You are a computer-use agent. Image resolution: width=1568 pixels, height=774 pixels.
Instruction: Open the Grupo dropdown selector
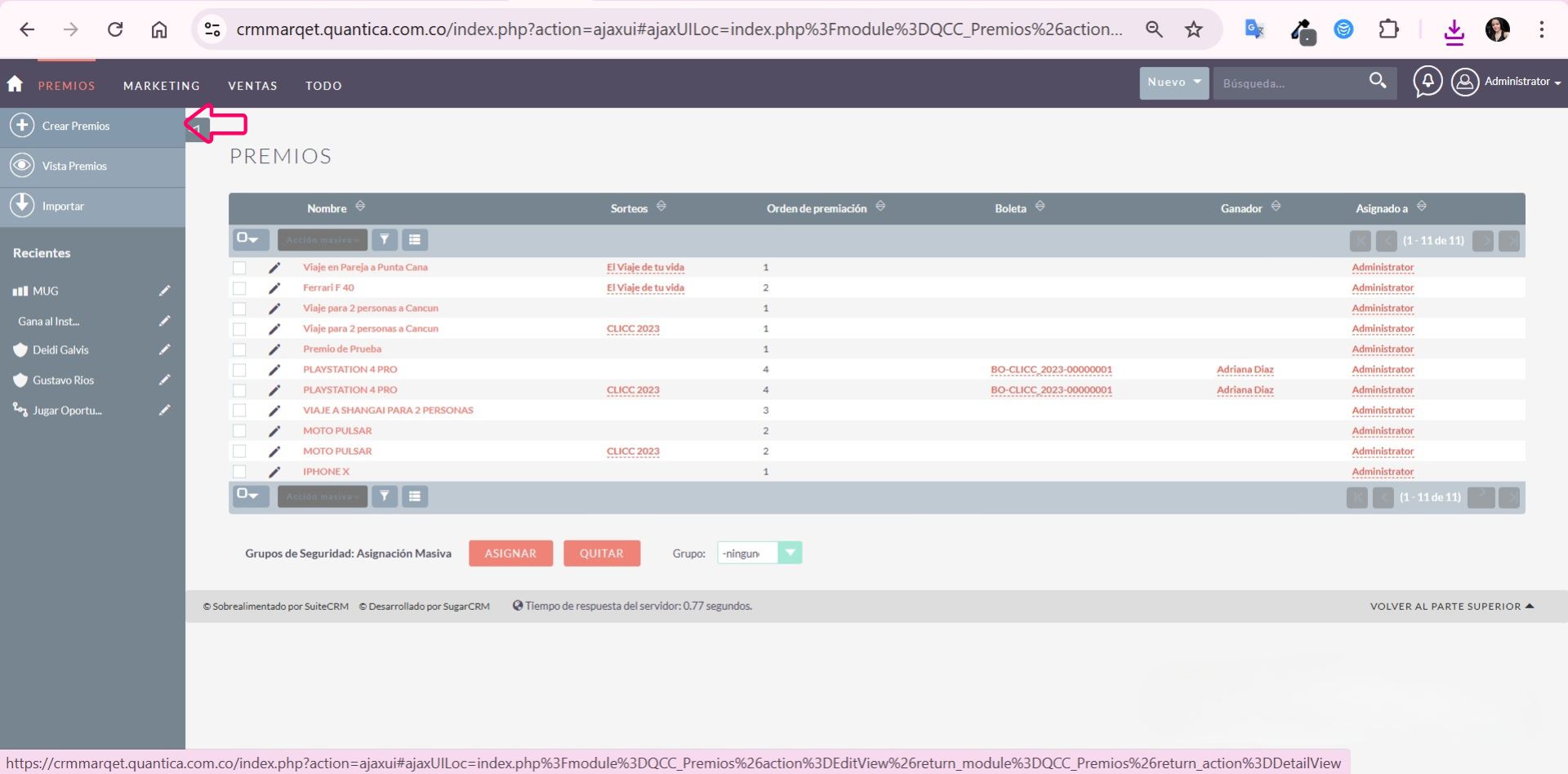pos(789,554)
